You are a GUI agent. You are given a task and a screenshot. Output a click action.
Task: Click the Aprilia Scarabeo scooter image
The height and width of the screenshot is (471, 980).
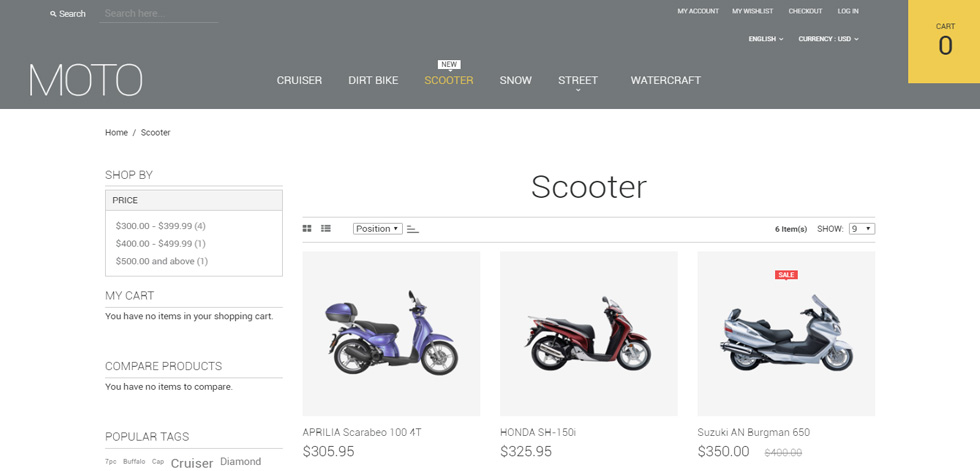[391, 334]
